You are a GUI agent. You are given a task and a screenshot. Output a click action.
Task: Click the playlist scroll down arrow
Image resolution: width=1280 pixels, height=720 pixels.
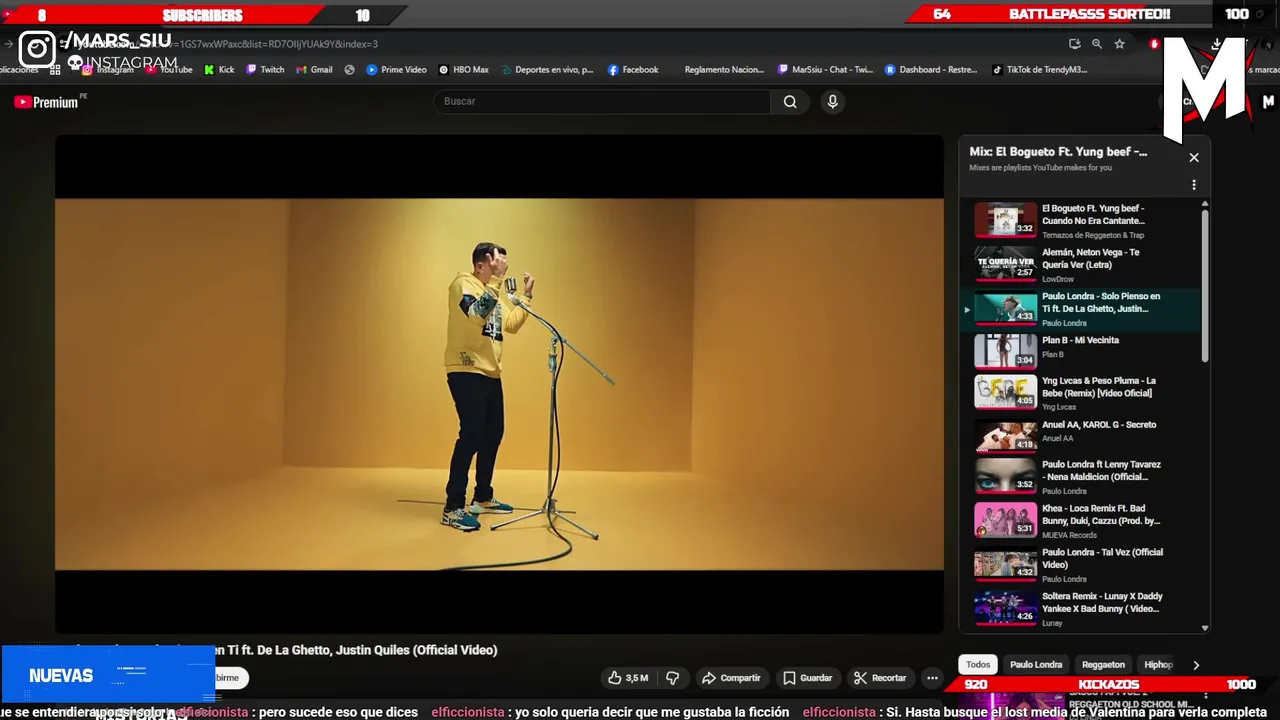click(x=1204, y=628)
